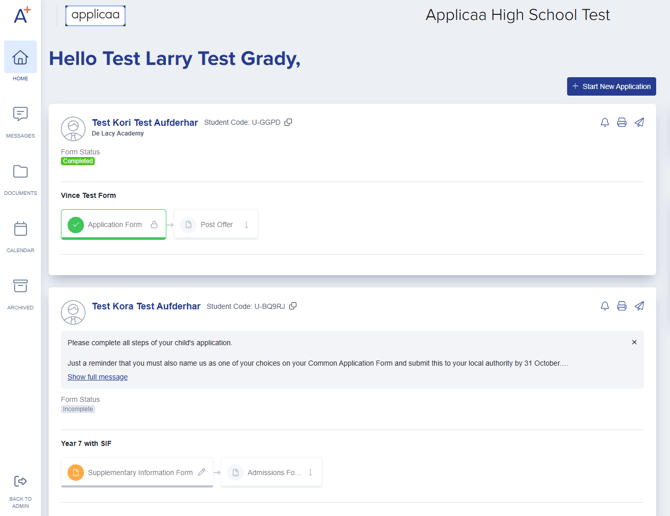Send Test Kora's application via paper plane
Viewport: 670px width, 516px height.
pyautogui.click(x=639, y=307)
